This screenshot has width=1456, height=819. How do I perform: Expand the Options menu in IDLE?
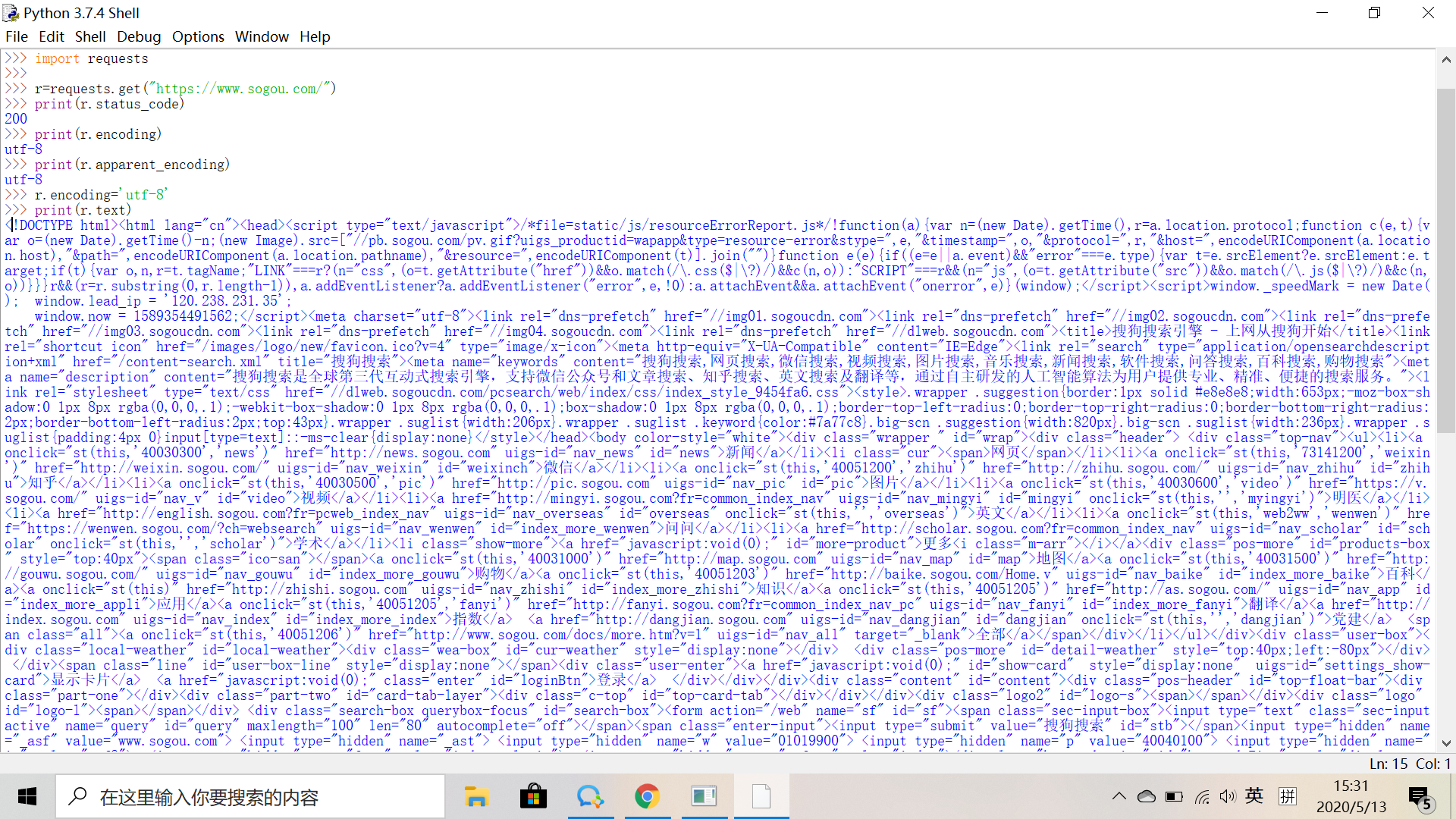coord(196,36)
